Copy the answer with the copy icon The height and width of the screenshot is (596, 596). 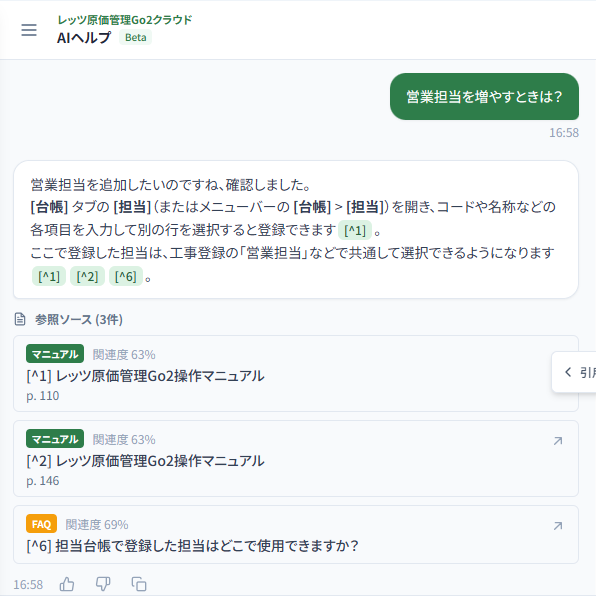point(139,584)
